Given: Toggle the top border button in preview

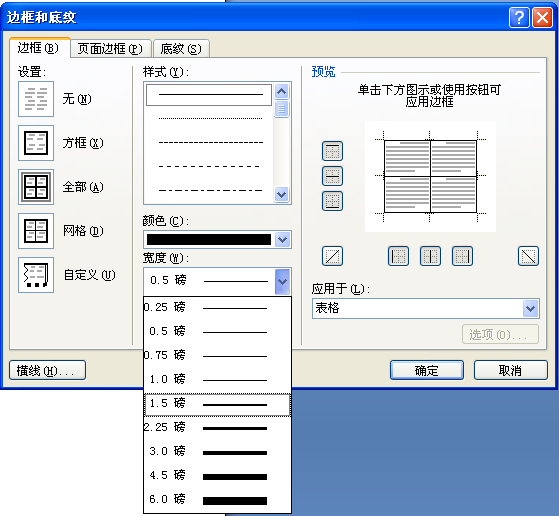Looking at the screenshot, I should [332, 151].
